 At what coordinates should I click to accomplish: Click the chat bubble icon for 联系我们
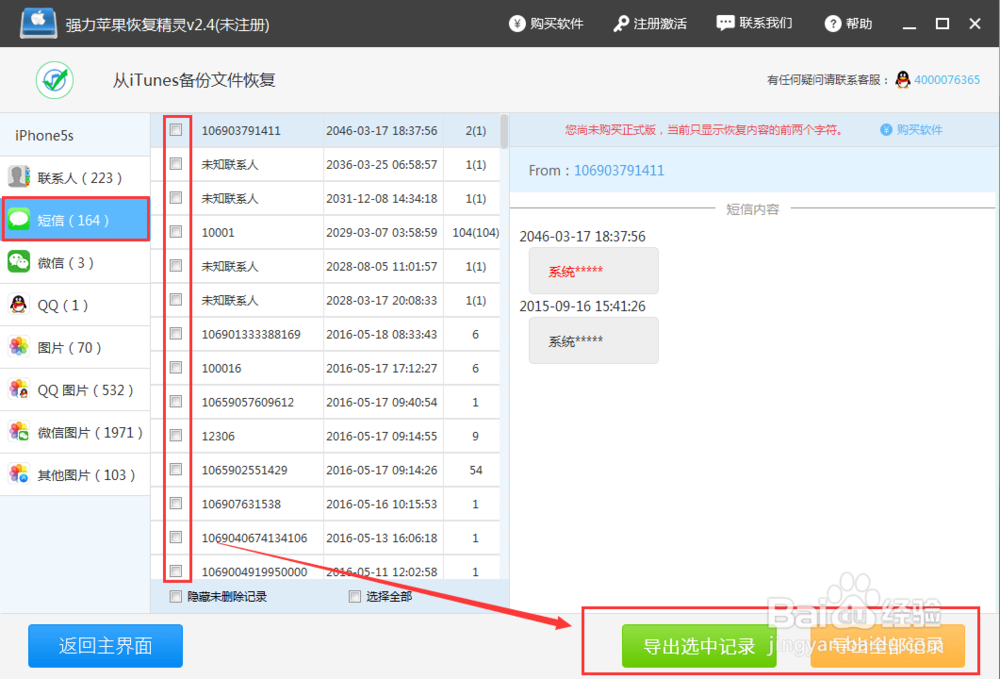point(725,24)
